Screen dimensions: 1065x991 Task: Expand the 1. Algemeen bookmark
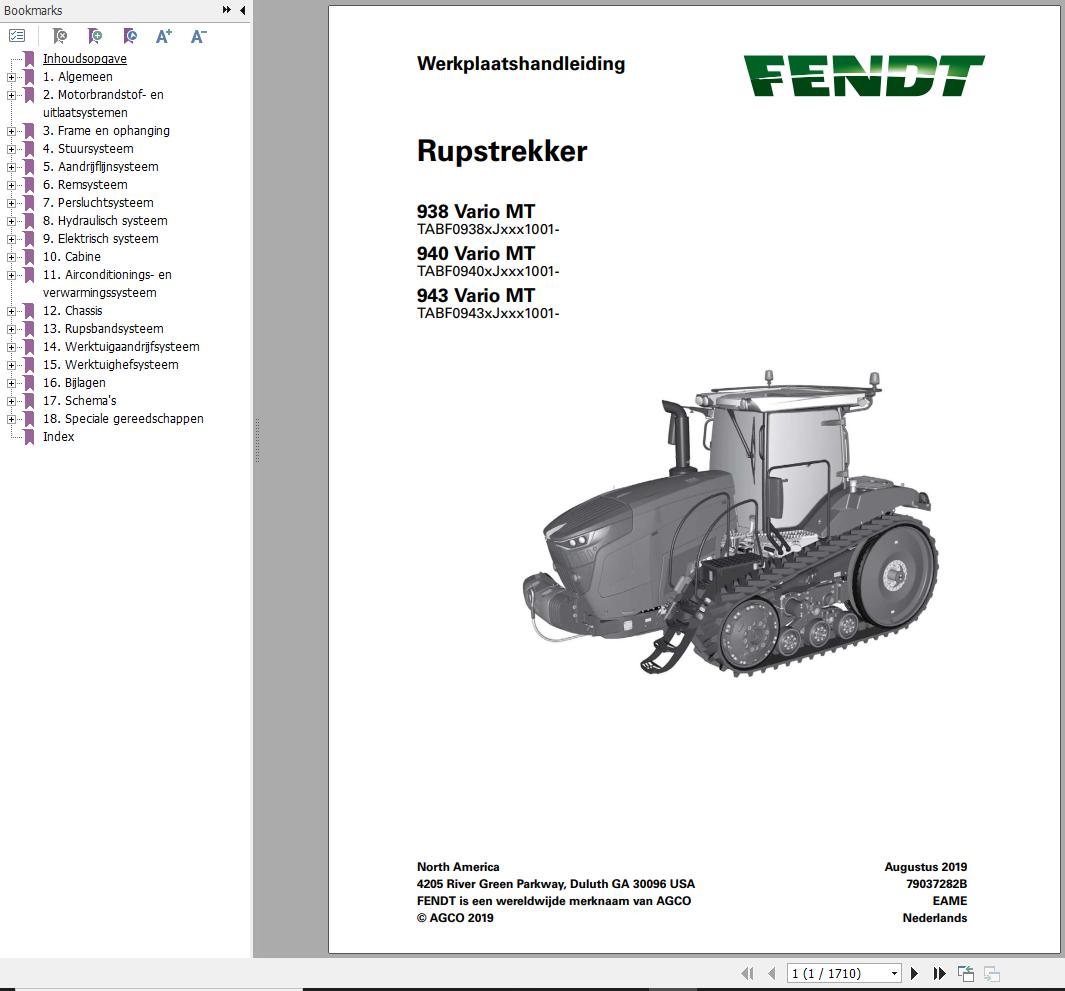tap(11, 77)
